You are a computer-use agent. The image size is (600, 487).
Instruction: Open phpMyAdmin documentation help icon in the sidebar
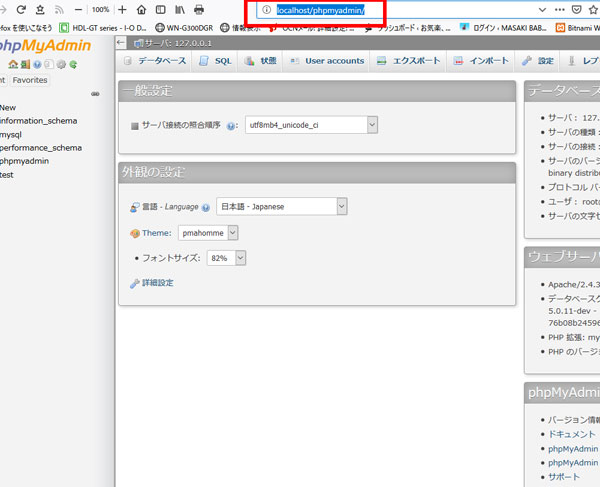point(37,64)
